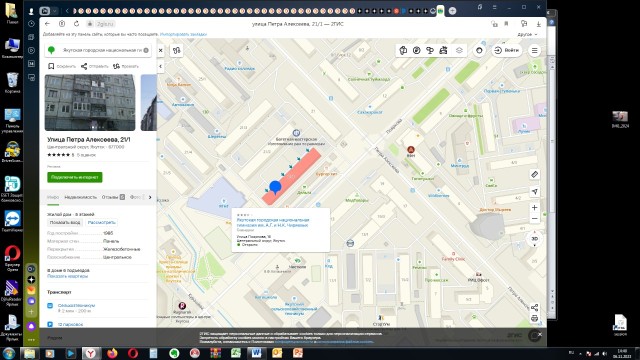Clear the search field with the round X
This screenshot has width=640, height=360.
click(x=146, y=50)
